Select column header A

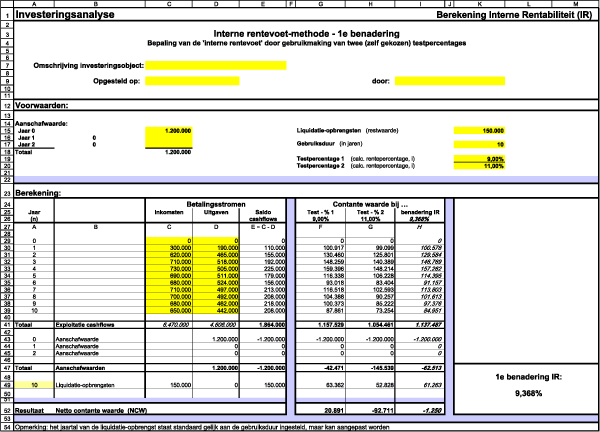tap(34, 4)
